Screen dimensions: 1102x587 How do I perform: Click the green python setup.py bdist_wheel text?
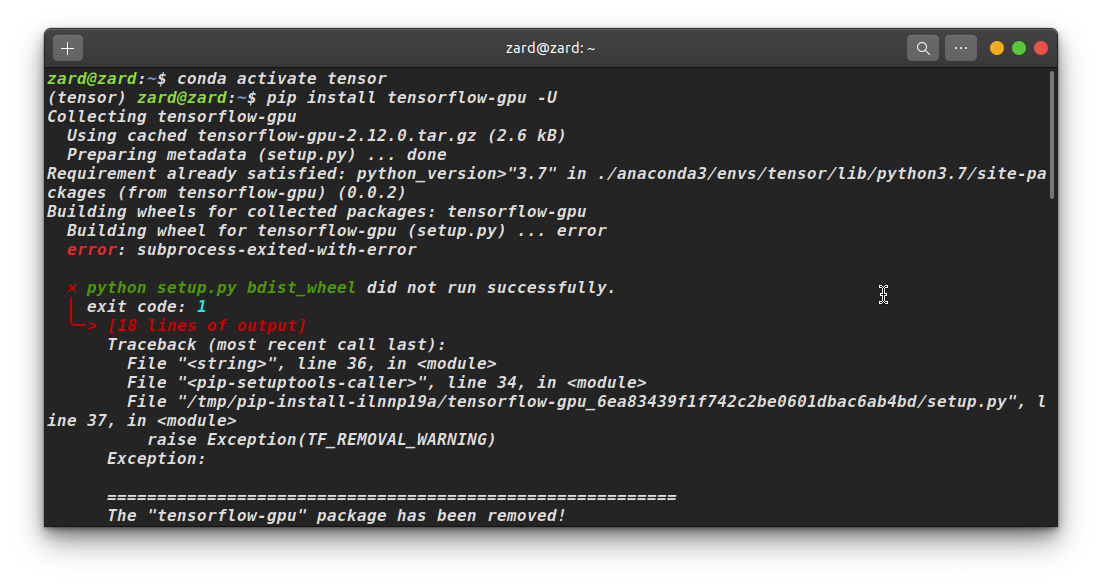pos(221,288)
